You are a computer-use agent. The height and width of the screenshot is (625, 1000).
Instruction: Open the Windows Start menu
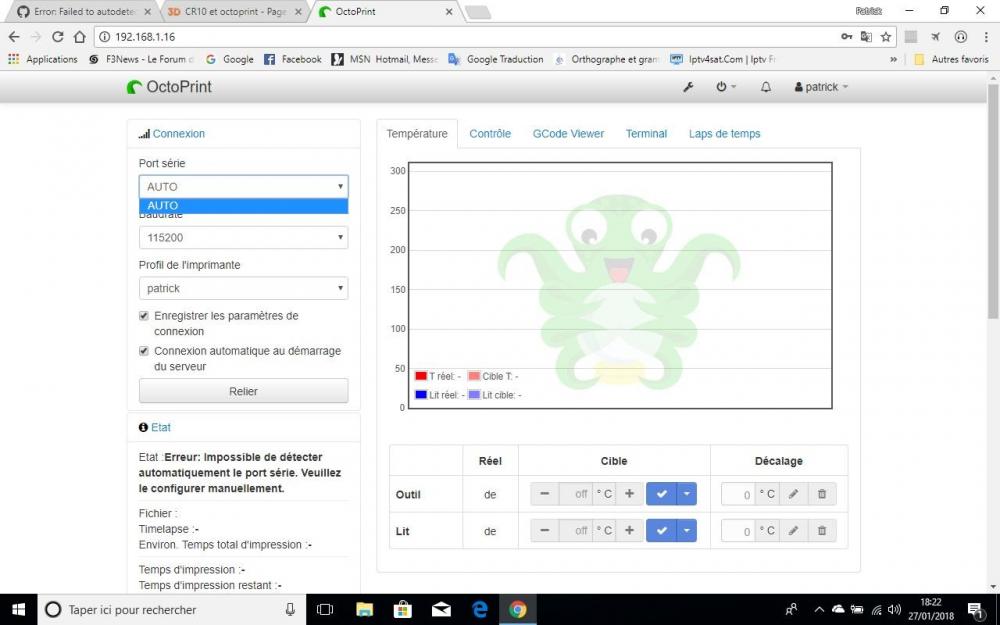click(18, 610)
